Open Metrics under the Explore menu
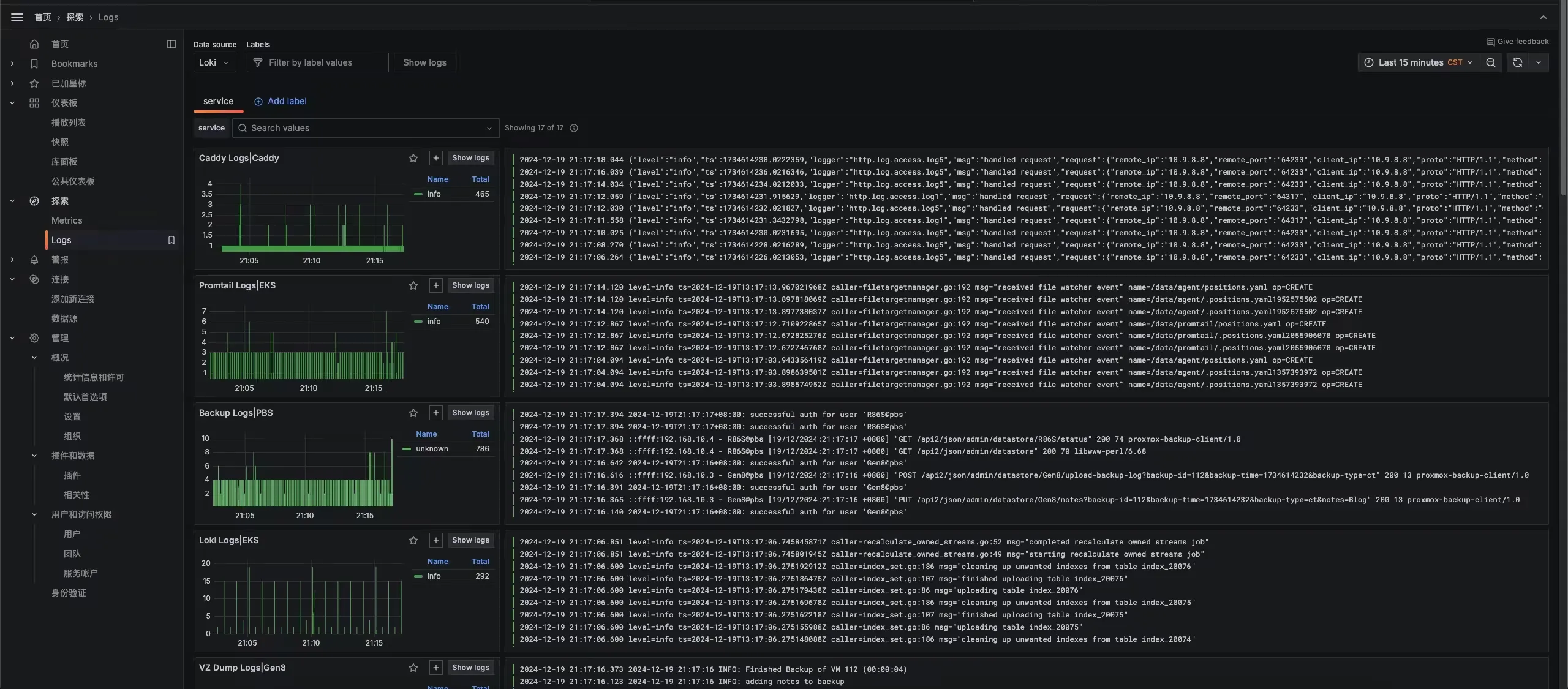The width and height of the screenshot is (1568, 689). (67, 220)
